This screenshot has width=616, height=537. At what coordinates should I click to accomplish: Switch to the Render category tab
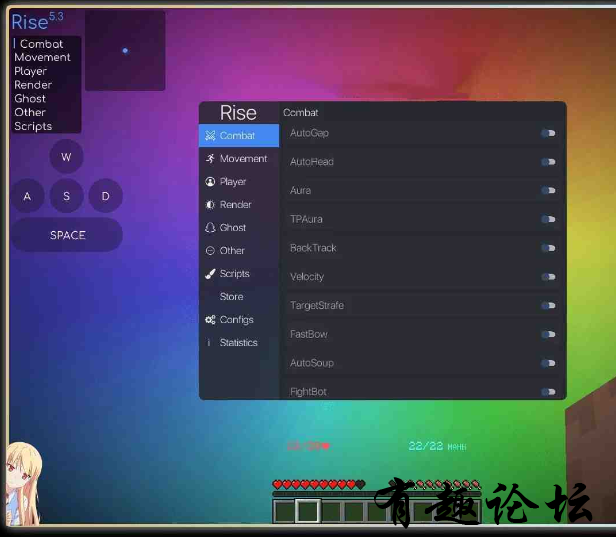239,205
